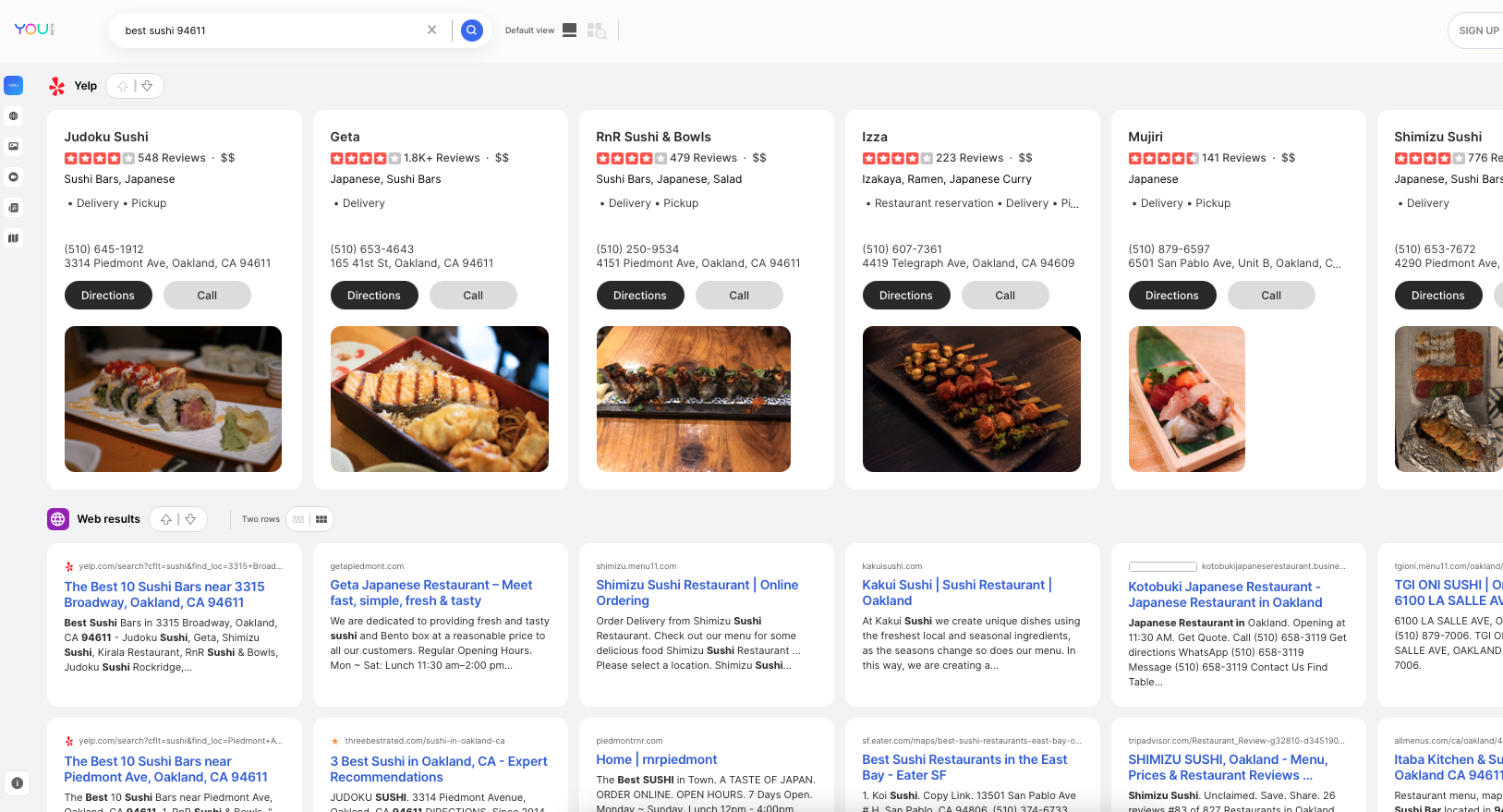
Task: Clear the search query with X
Action: (431, 30)
